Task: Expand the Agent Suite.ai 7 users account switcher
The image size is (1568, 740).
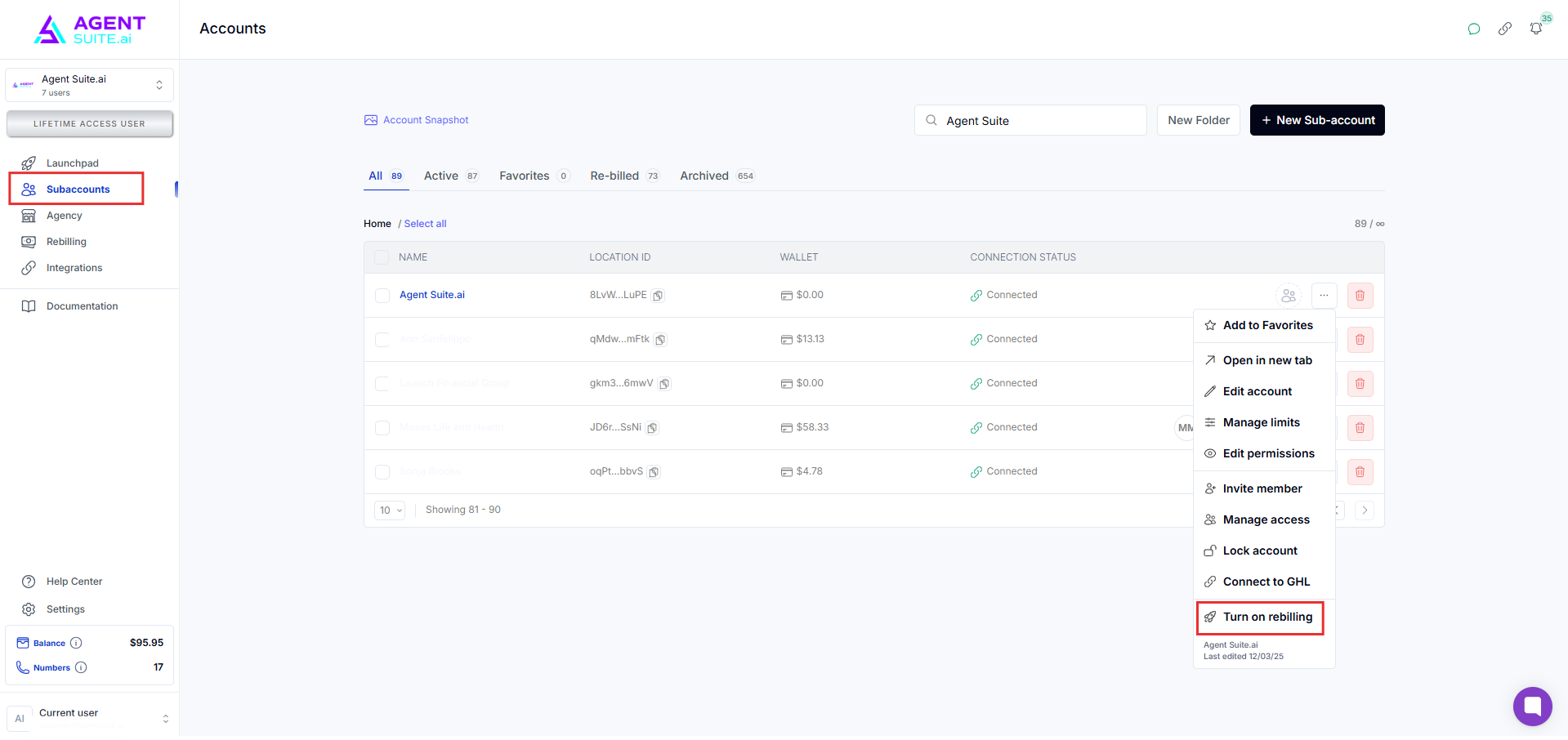Action: click(89, 85)
